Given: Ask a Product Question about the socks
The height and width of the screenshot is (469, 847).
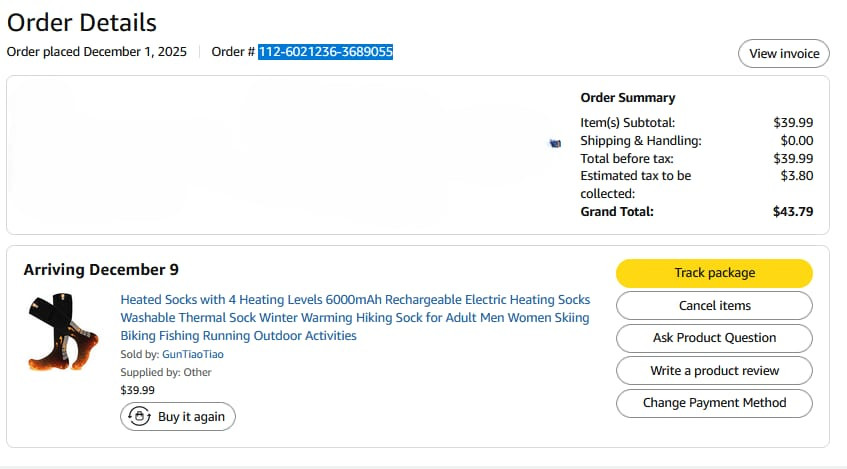Looking at the screenshot, I should (x=714, y=338).
